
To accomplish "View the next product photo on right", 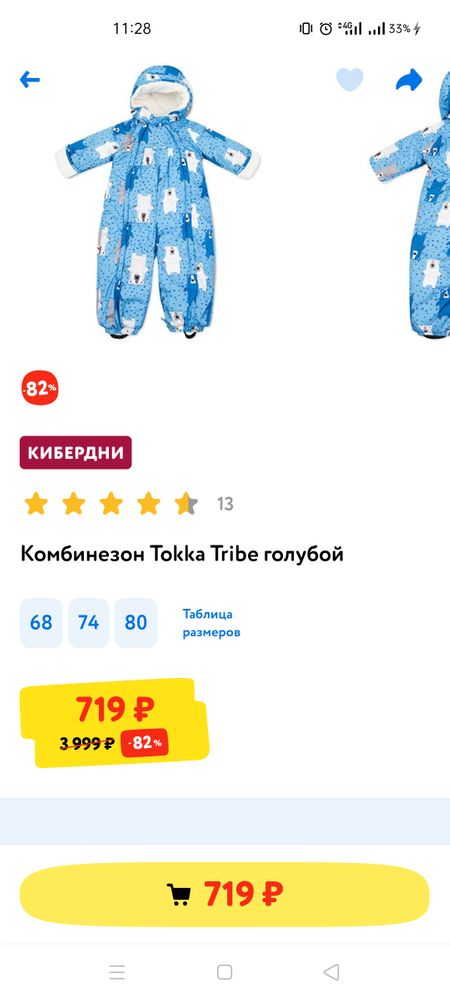I will point(410,202).
